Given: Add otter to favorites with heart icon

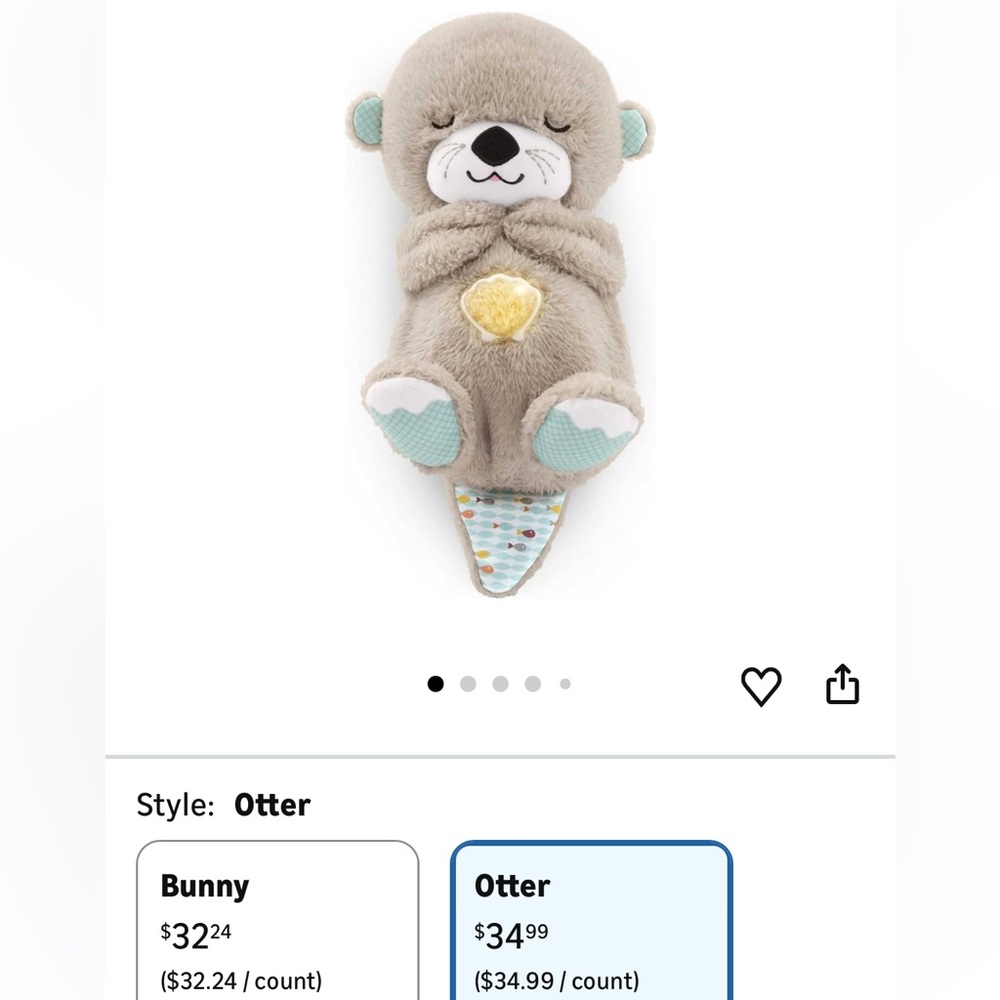Looking at the screenshot, I should tap(761, 686).
